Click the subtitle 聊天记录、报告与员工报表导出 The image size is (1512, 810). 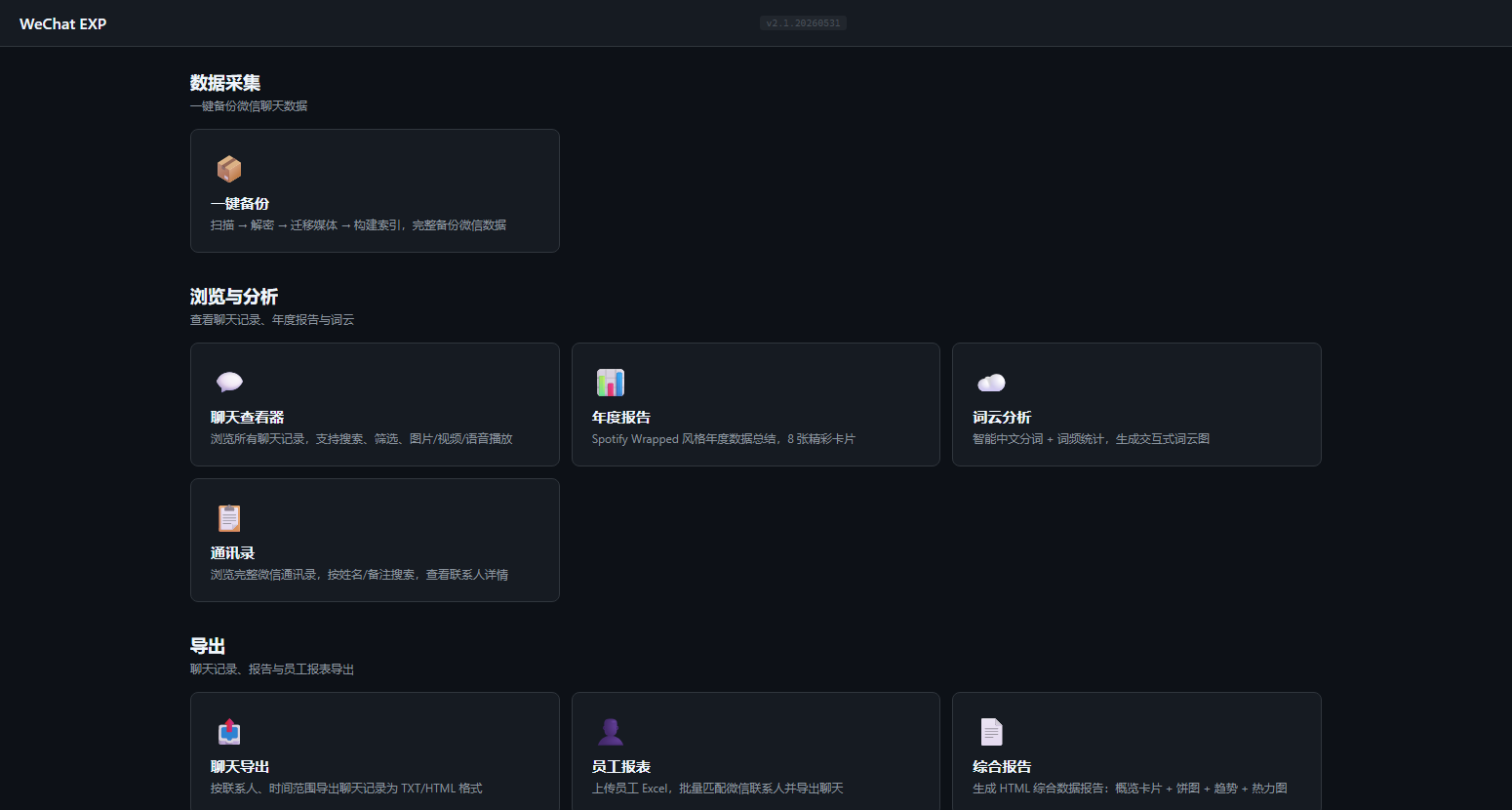click(272, 669)
